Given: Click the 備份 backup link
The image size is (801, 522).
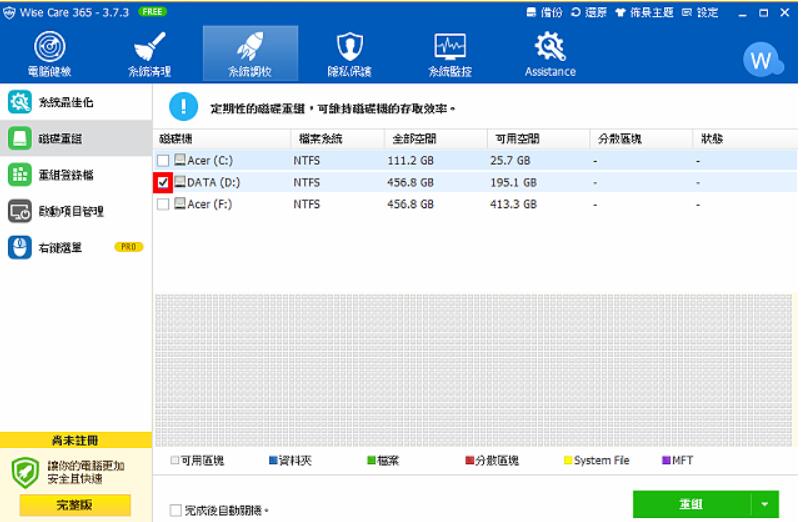Looking at the screenshot, I should pos(551,12).
